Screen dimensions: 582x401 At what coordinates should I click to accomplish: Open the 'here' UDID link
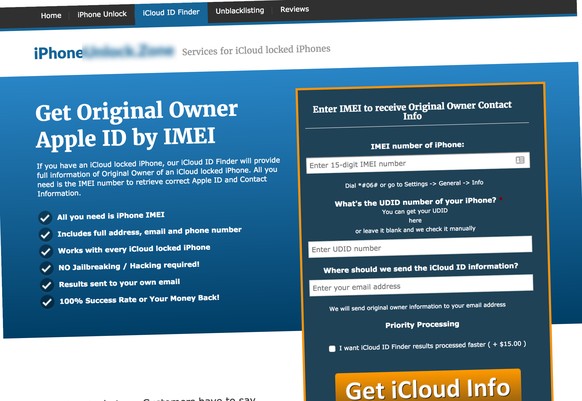click(x=415, y=220)
